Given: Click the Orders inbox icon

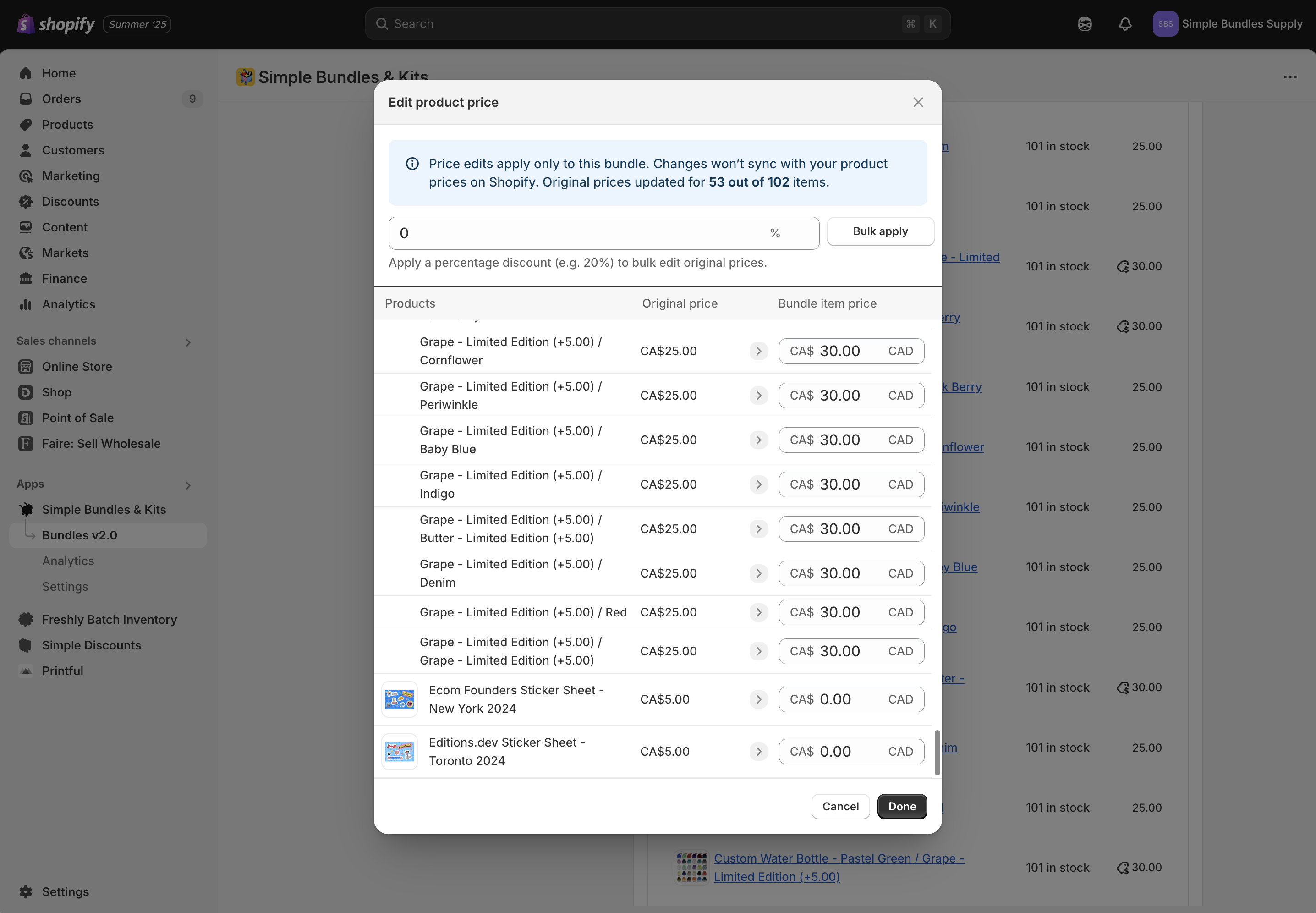Looking at the screenshot, I should 26,99.
